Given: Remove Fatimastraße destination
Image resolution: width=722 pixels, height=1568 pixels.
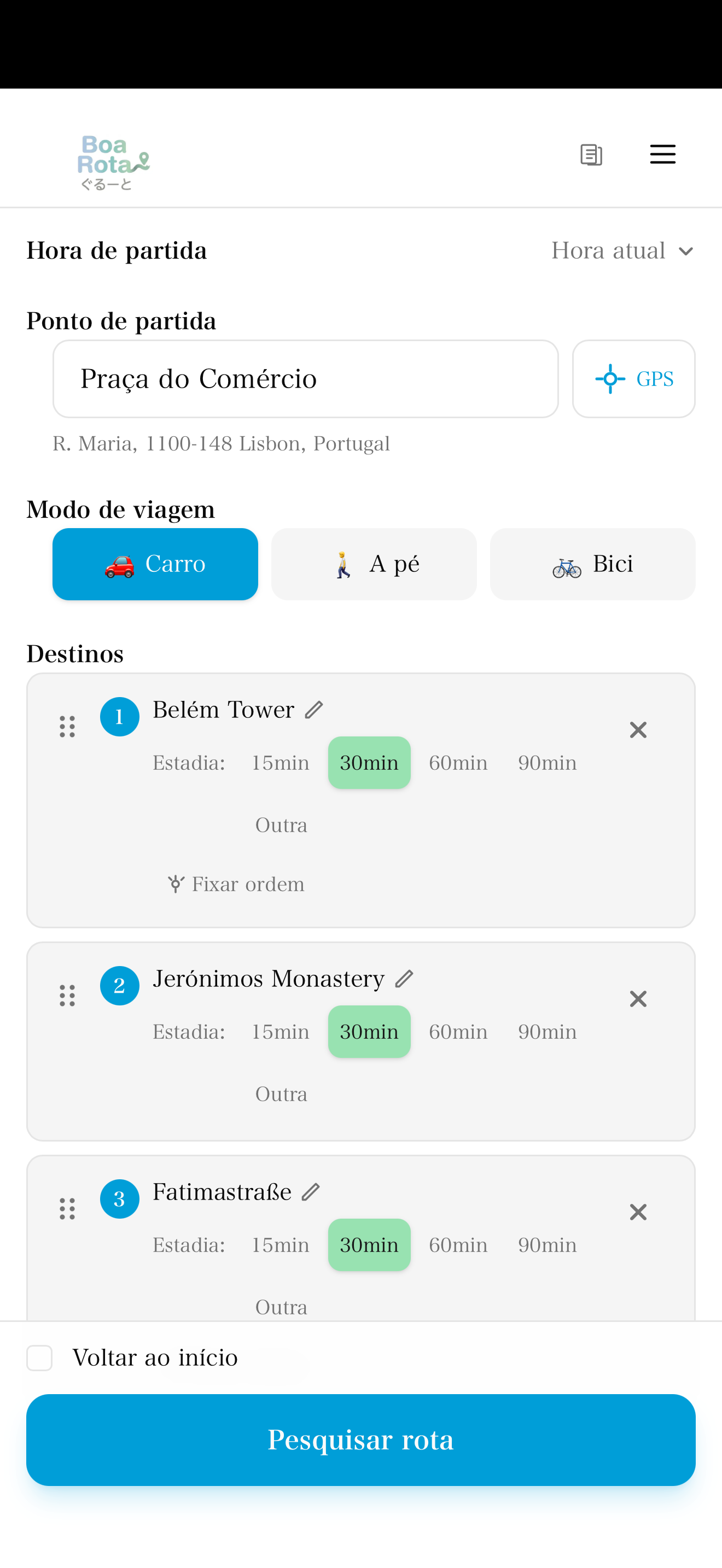Looking at the screenshot, I should point(637,1212).
